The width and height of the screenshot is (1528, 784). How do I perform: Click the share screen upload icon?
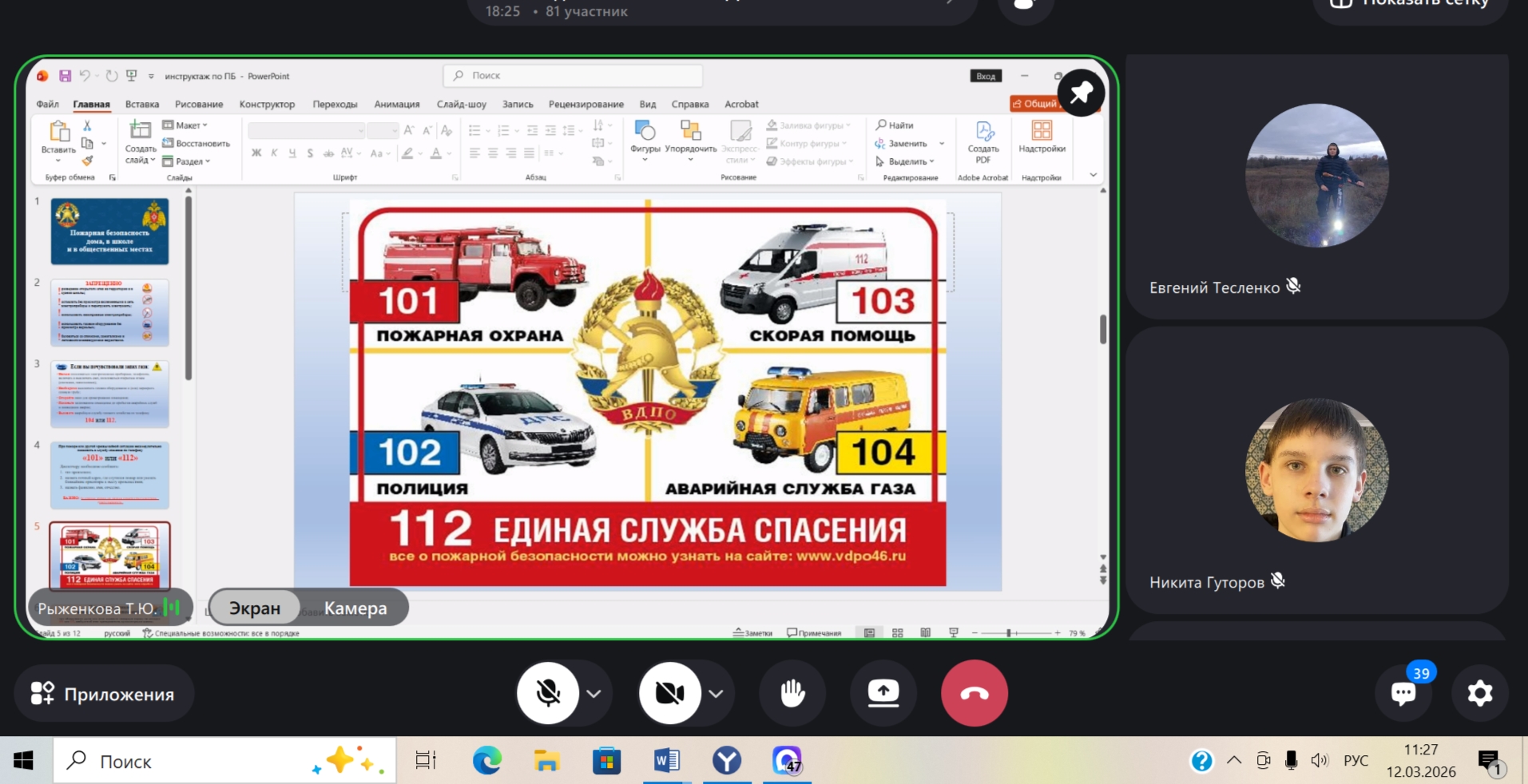coord(883,693)
